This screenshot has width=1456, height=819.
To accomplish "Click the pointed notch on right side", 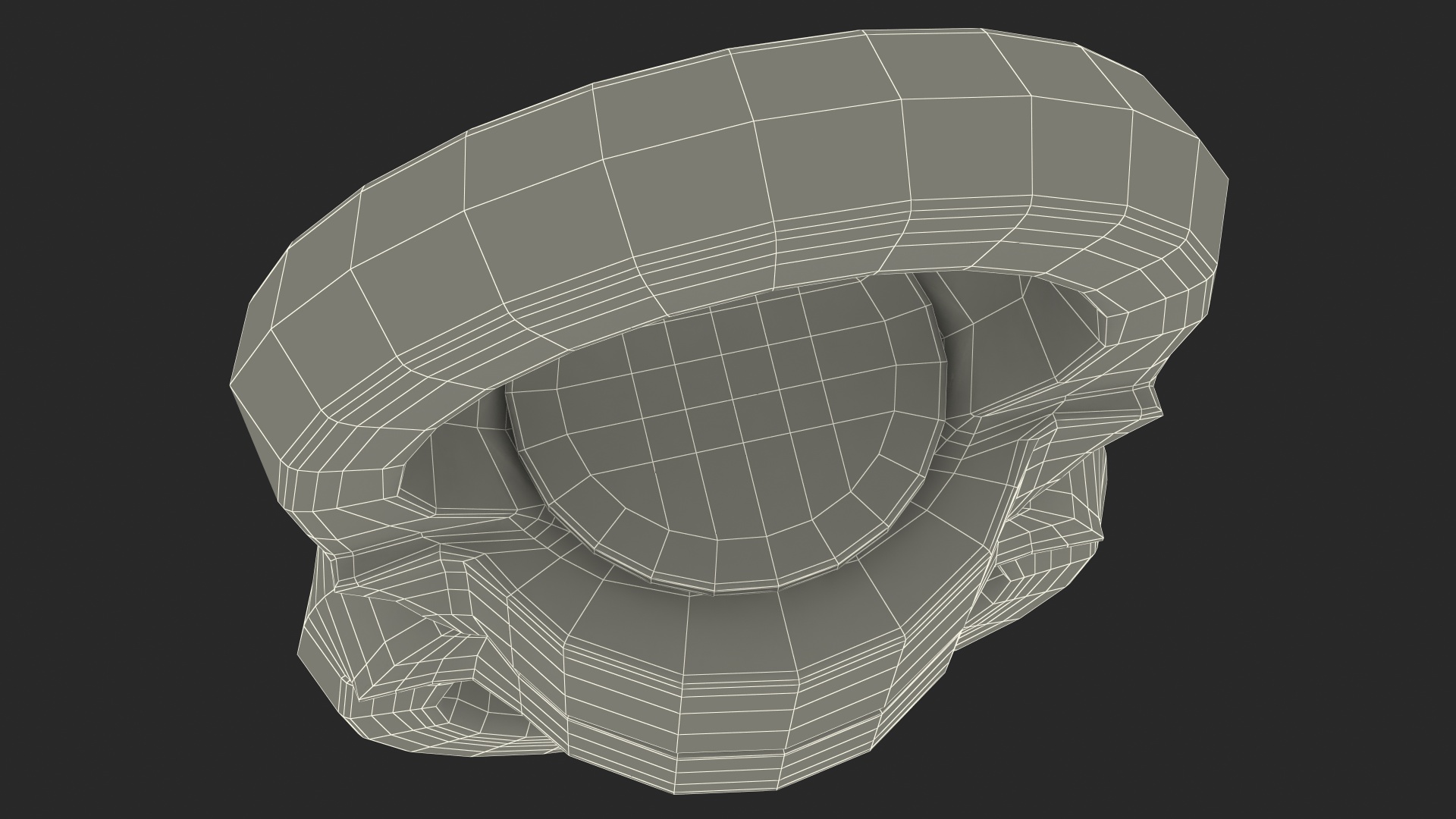I will click(1153, 400).
